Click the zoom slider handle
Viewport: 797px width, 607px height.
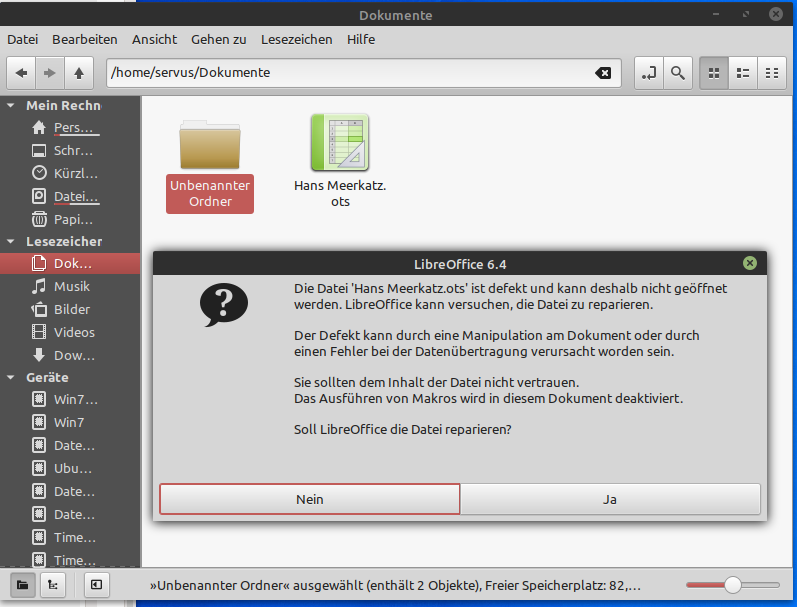click(732, 585)
